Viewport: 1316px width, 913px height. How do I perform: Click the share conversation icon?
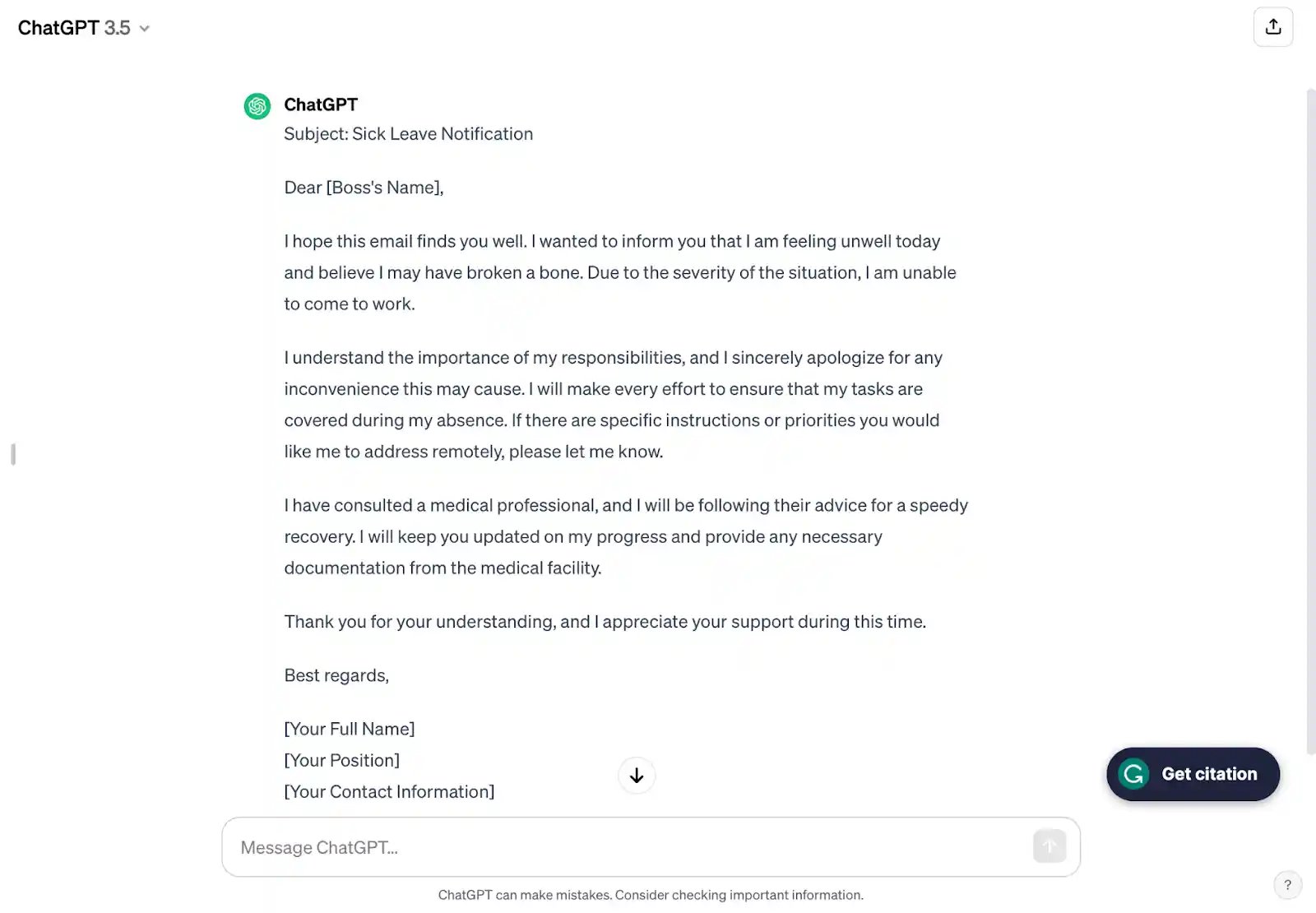click(1272, 27)
